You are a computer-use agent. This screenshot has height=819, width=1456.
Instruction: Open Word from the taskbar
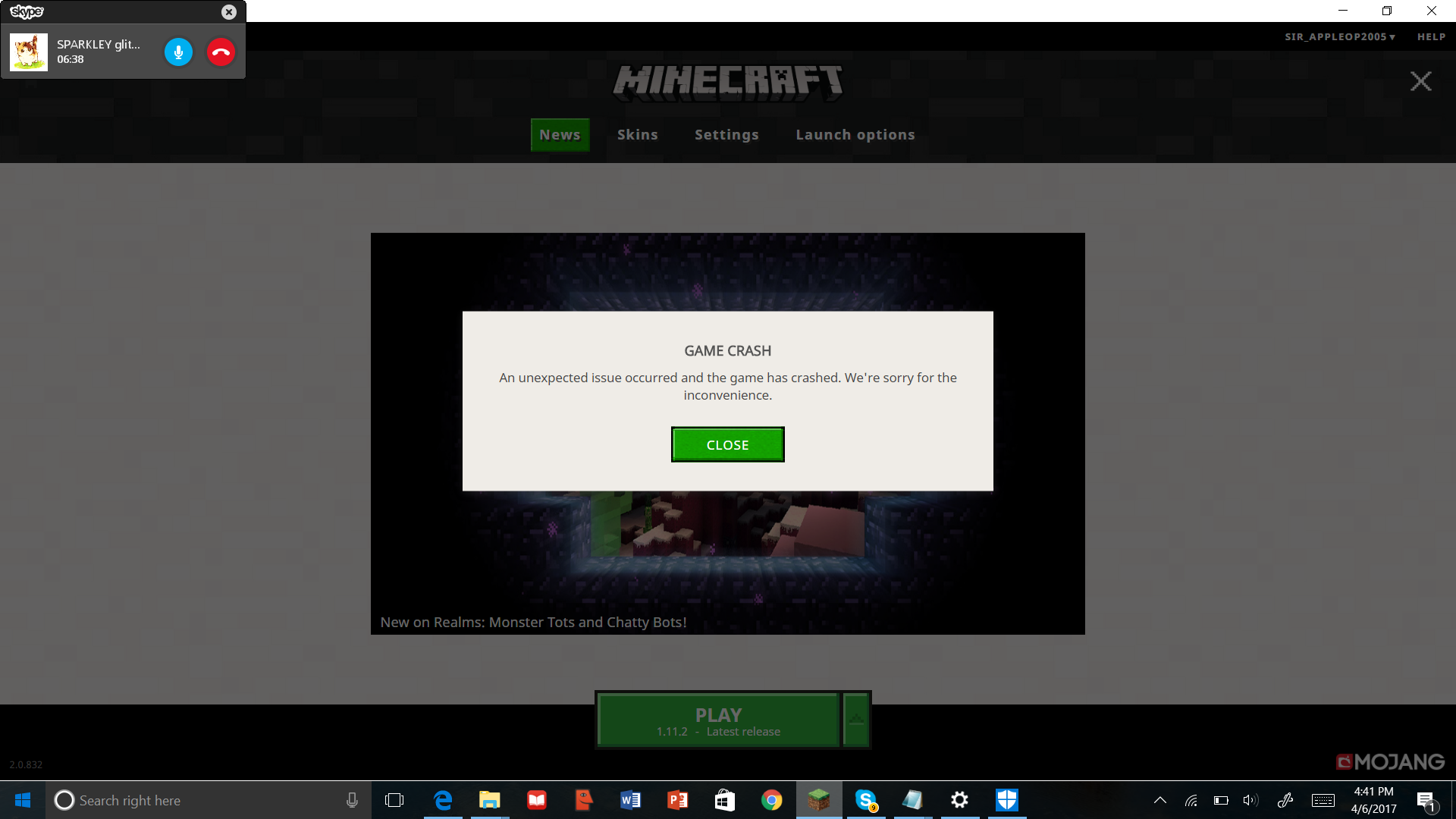click(x=630, y=800)
